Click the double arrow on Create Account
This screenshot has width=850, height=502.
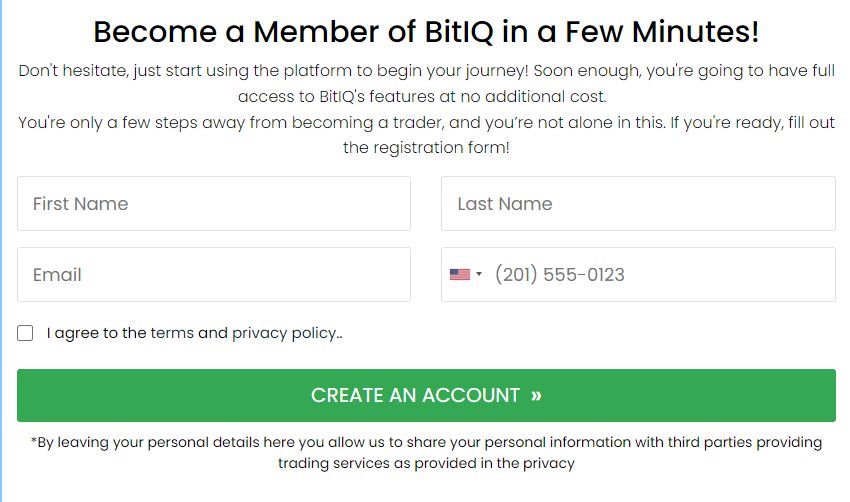point(536,395)
